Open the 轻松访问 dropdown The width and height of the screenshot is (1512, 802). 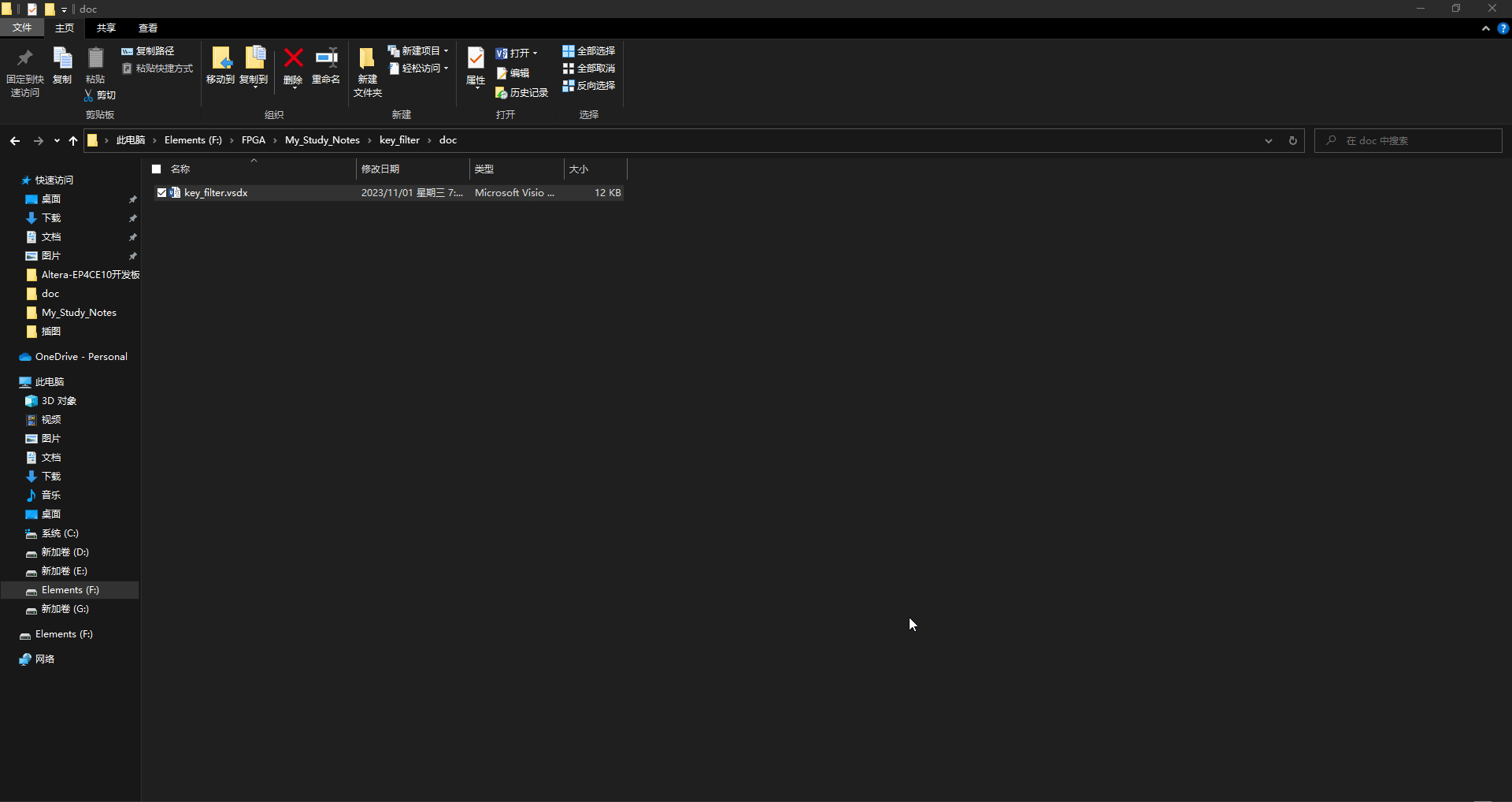point(418,69)
